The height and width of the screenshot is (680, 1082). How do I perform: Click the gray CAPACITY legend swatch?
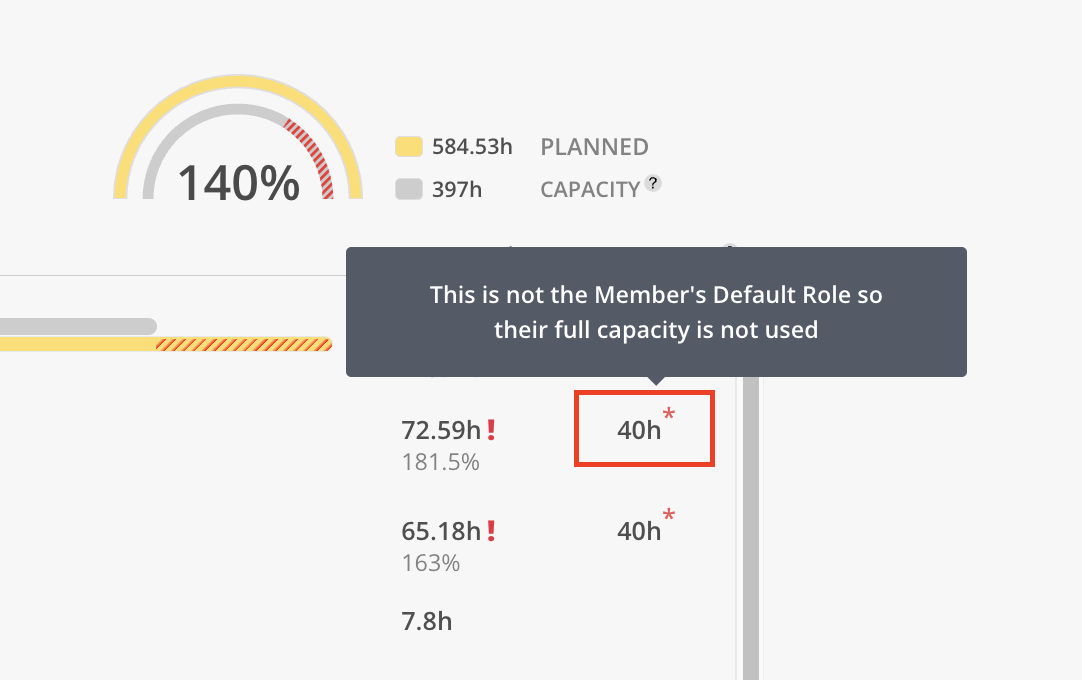[x=409, y=189]
